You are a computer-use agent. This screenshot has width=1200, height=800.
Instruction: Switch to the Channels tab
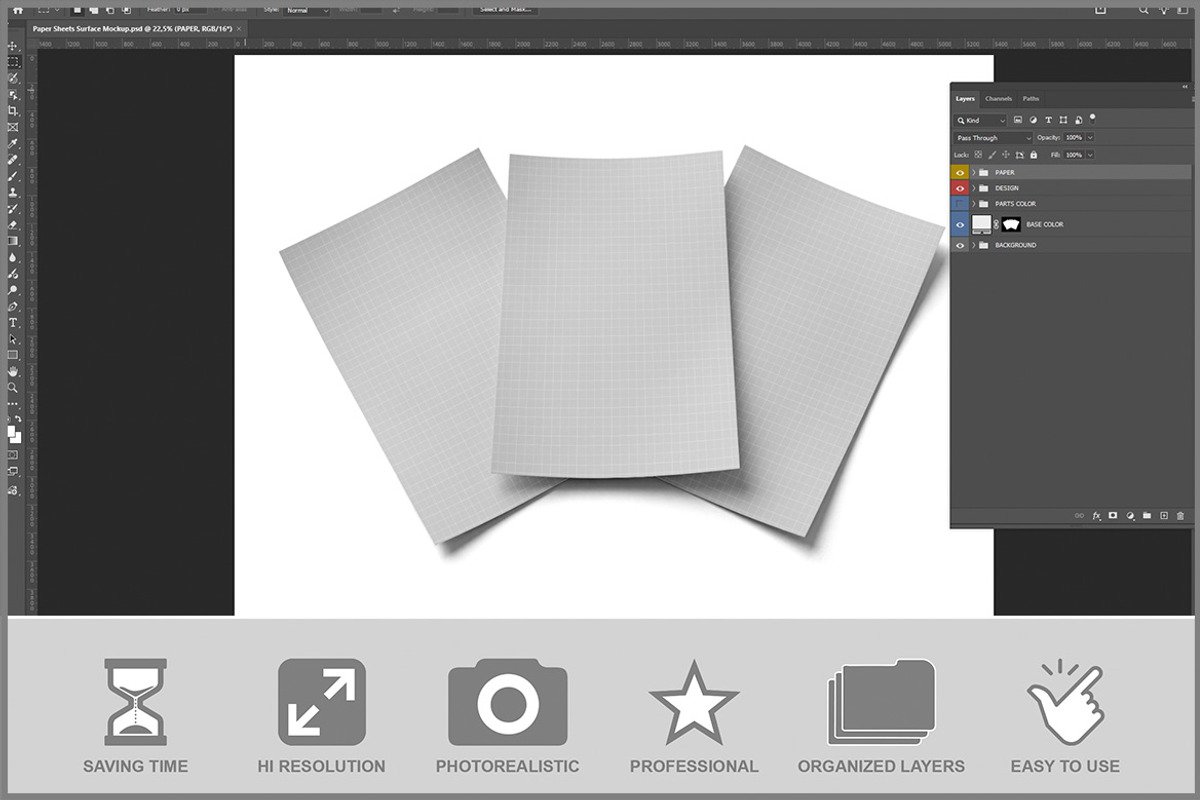998,99
